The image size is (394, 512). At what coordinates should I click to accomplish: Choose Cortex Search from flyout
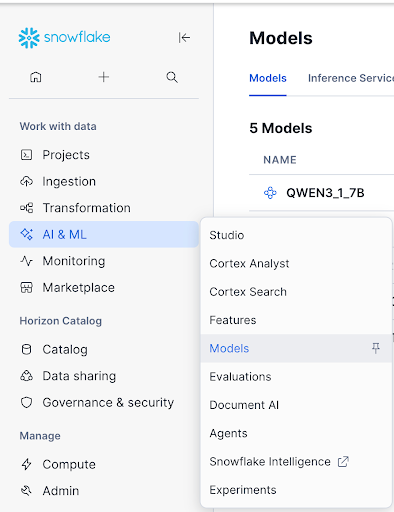(296, 292)
